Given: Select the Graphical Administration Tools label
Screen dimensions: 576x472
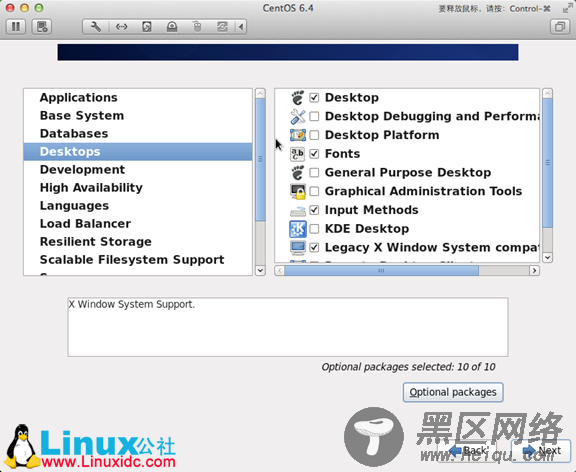Looking at the screenshot, I should tap(423, 191).
